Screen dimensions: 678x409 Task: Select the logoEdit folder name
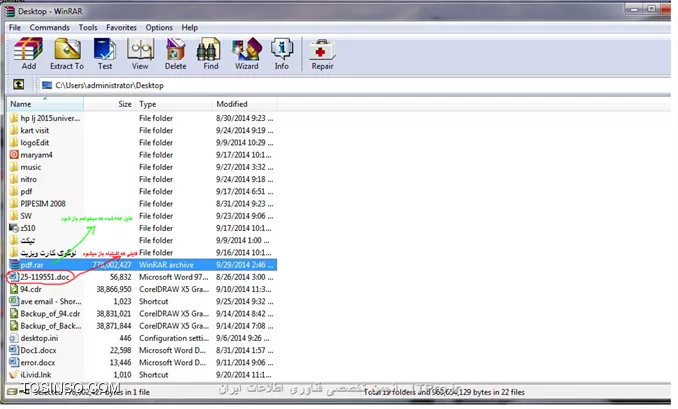[x=35, y=142]
